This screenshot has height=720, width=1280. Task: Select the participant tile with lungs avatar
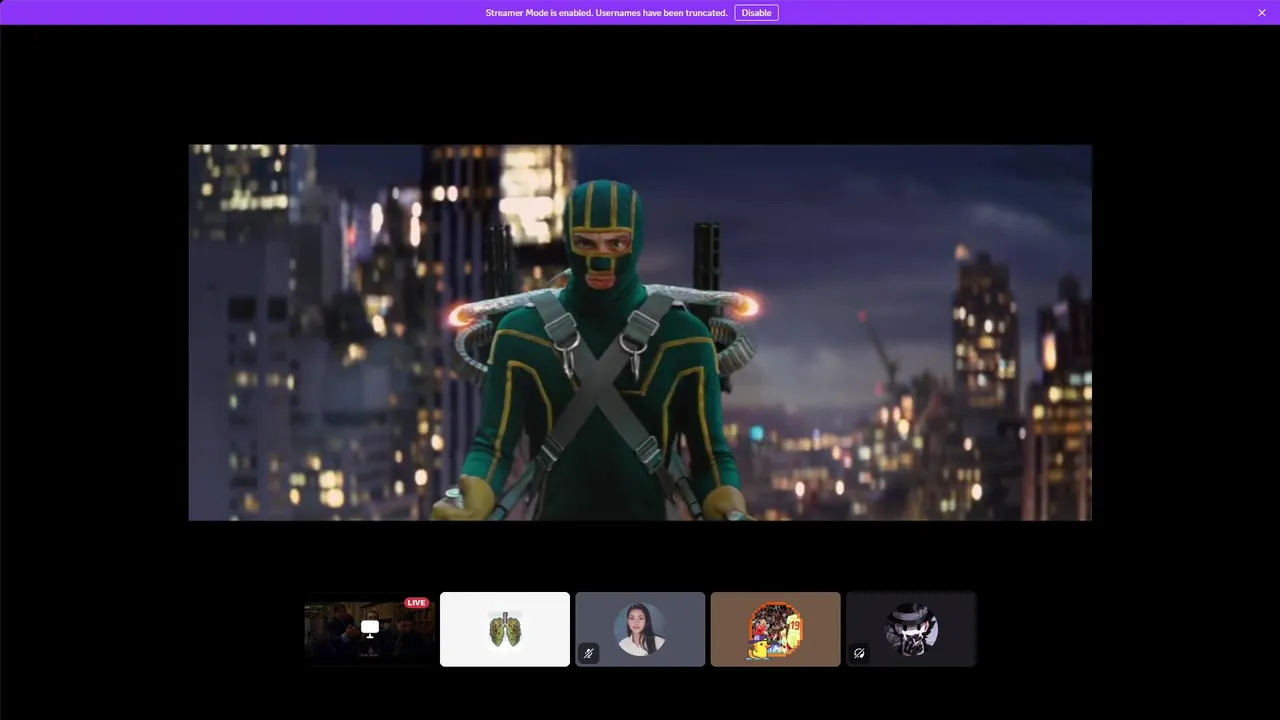[505, 629]
